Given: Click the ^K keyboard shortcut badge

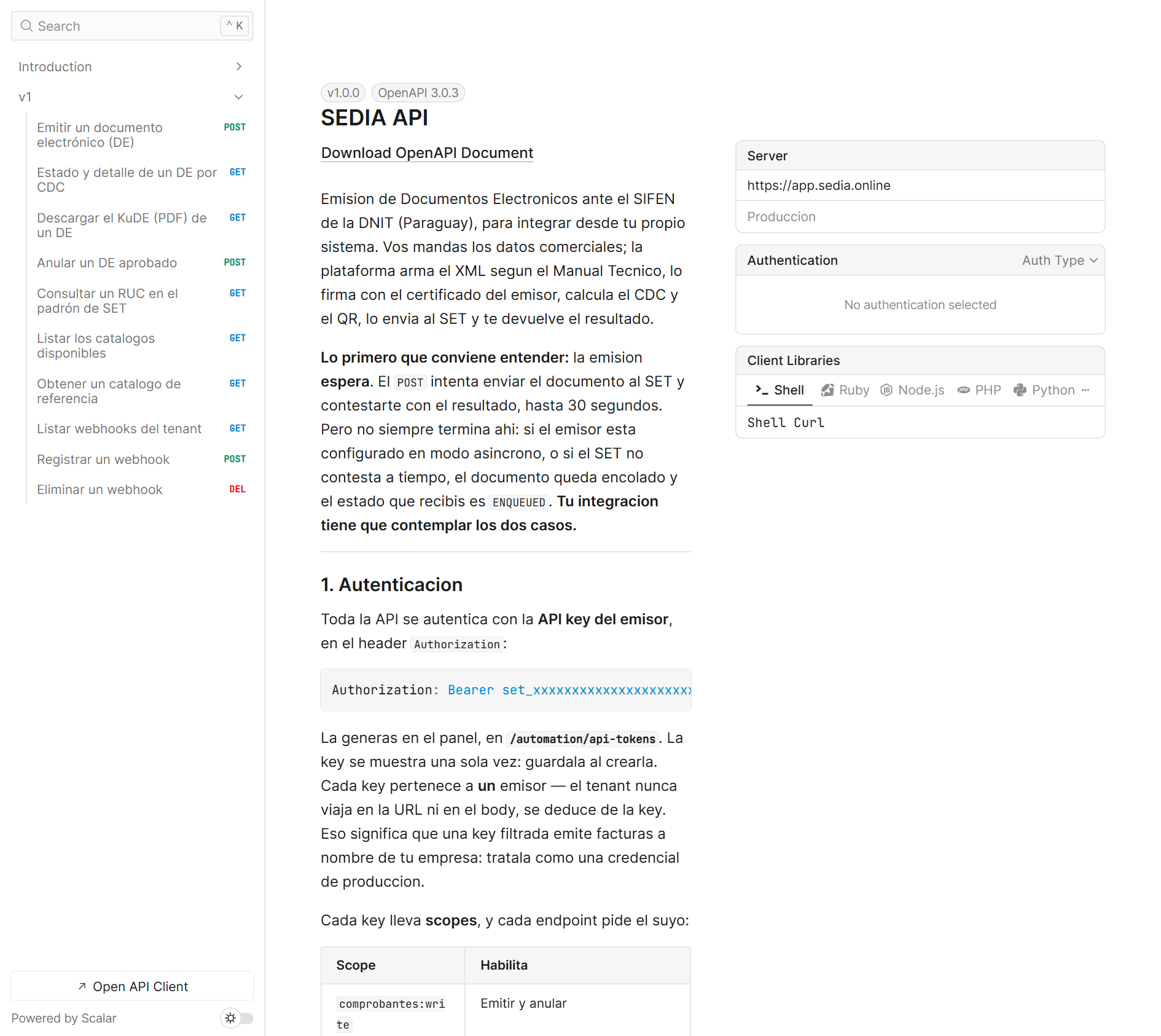Looking at the screenshot, I should (x=235, y=26).
